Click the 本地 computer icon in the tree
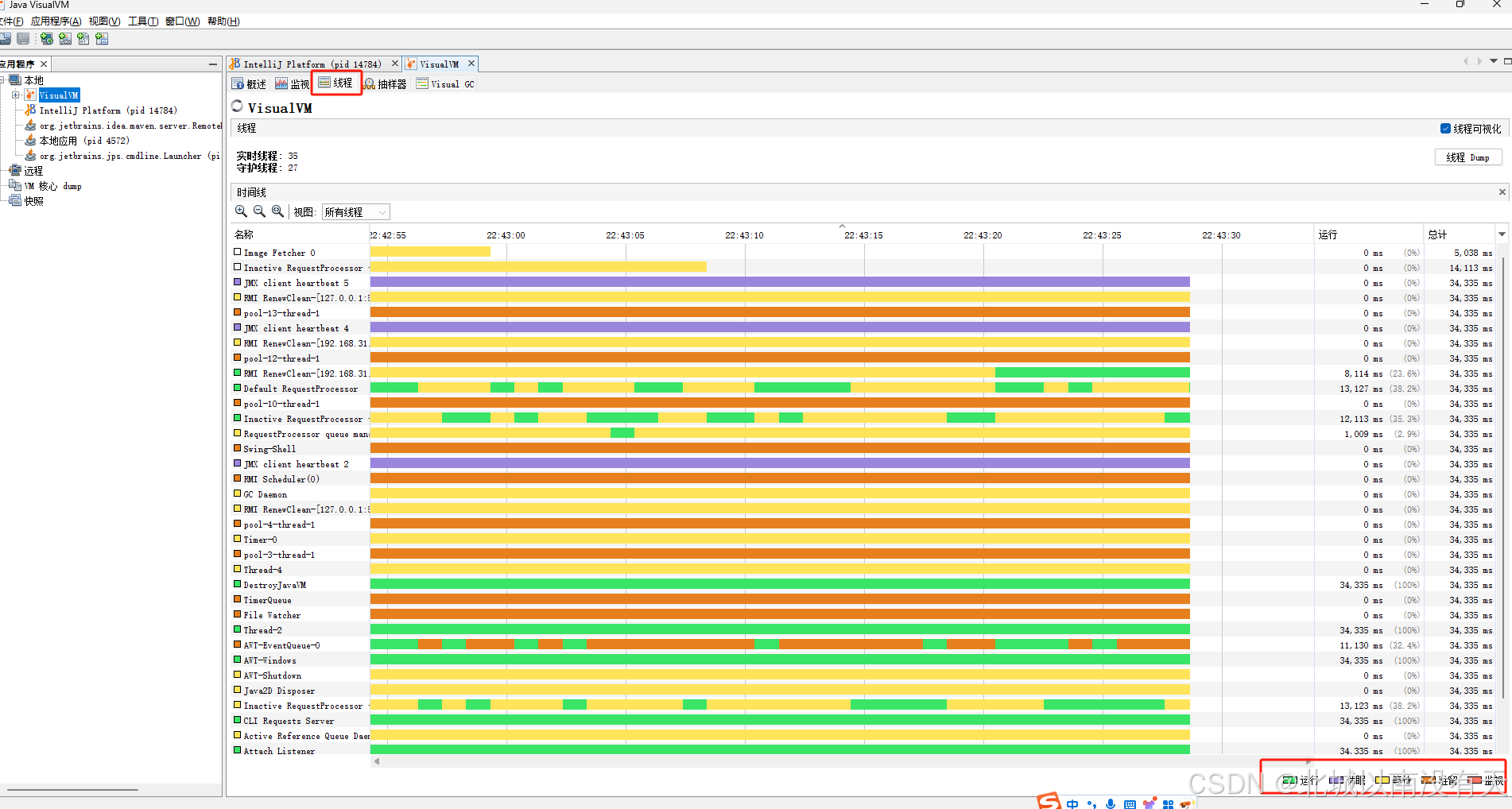Screen dimensions: 1512x809 (x=15, y=80)
